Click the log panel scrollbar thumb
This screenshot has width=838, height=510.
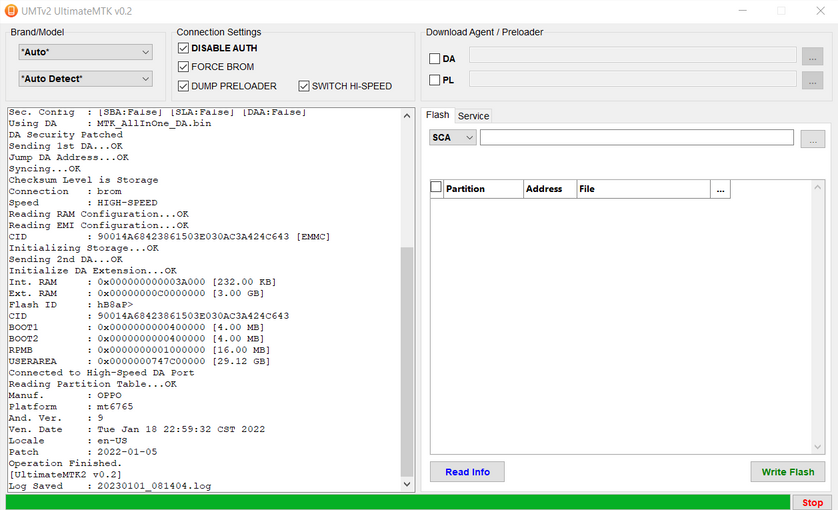pyautogui.click(x=407, y=362)
